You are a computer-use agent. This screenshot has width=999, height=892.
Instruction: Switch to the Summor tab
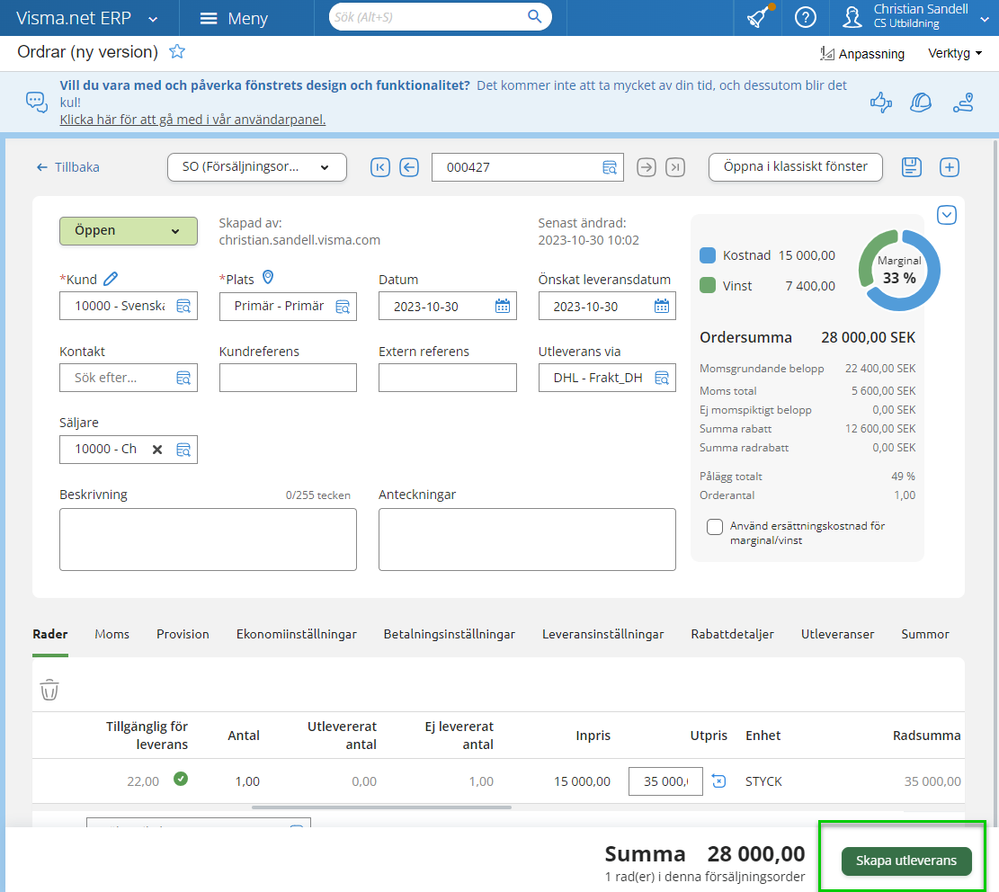[x=925, y=634]
